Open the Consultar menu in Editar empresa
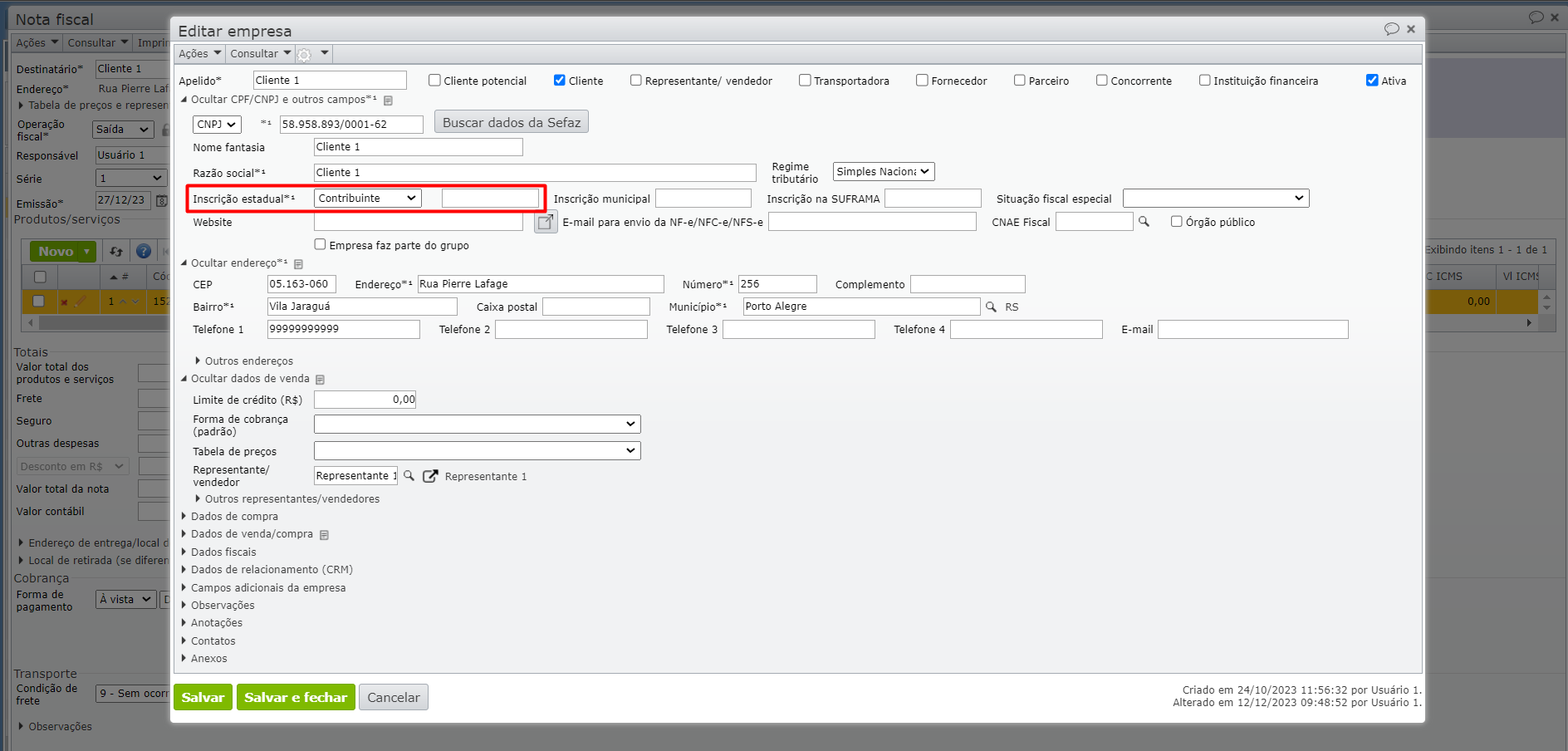This screenshot has height=751, width=1568. [260, 54]
